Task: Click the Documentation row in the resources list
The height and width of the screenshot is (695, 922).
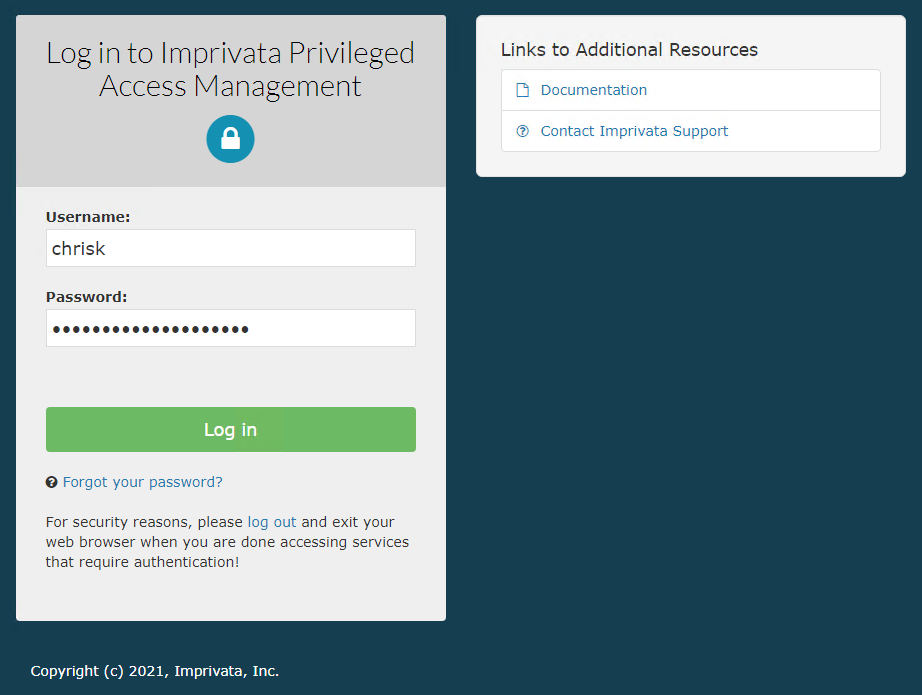Action: coord(690,89)
